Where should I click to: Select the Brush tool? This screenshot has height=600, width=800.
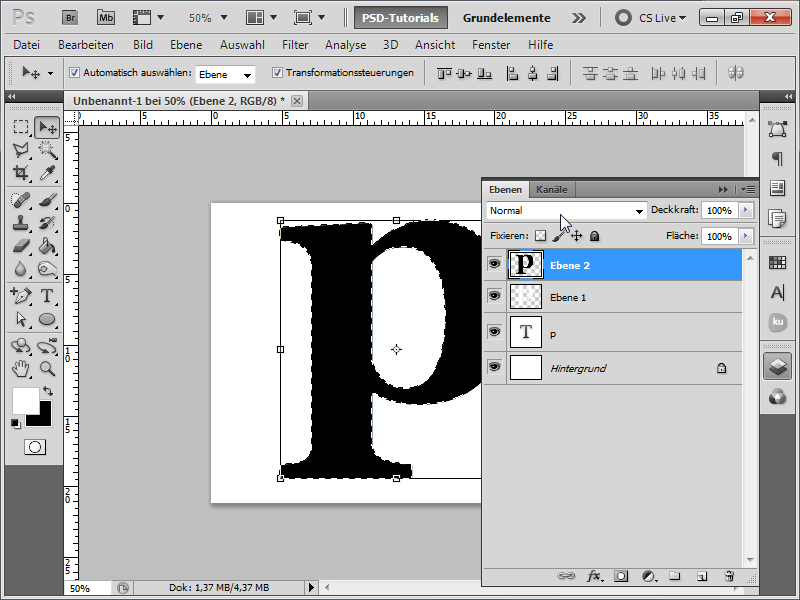point(47,200)
